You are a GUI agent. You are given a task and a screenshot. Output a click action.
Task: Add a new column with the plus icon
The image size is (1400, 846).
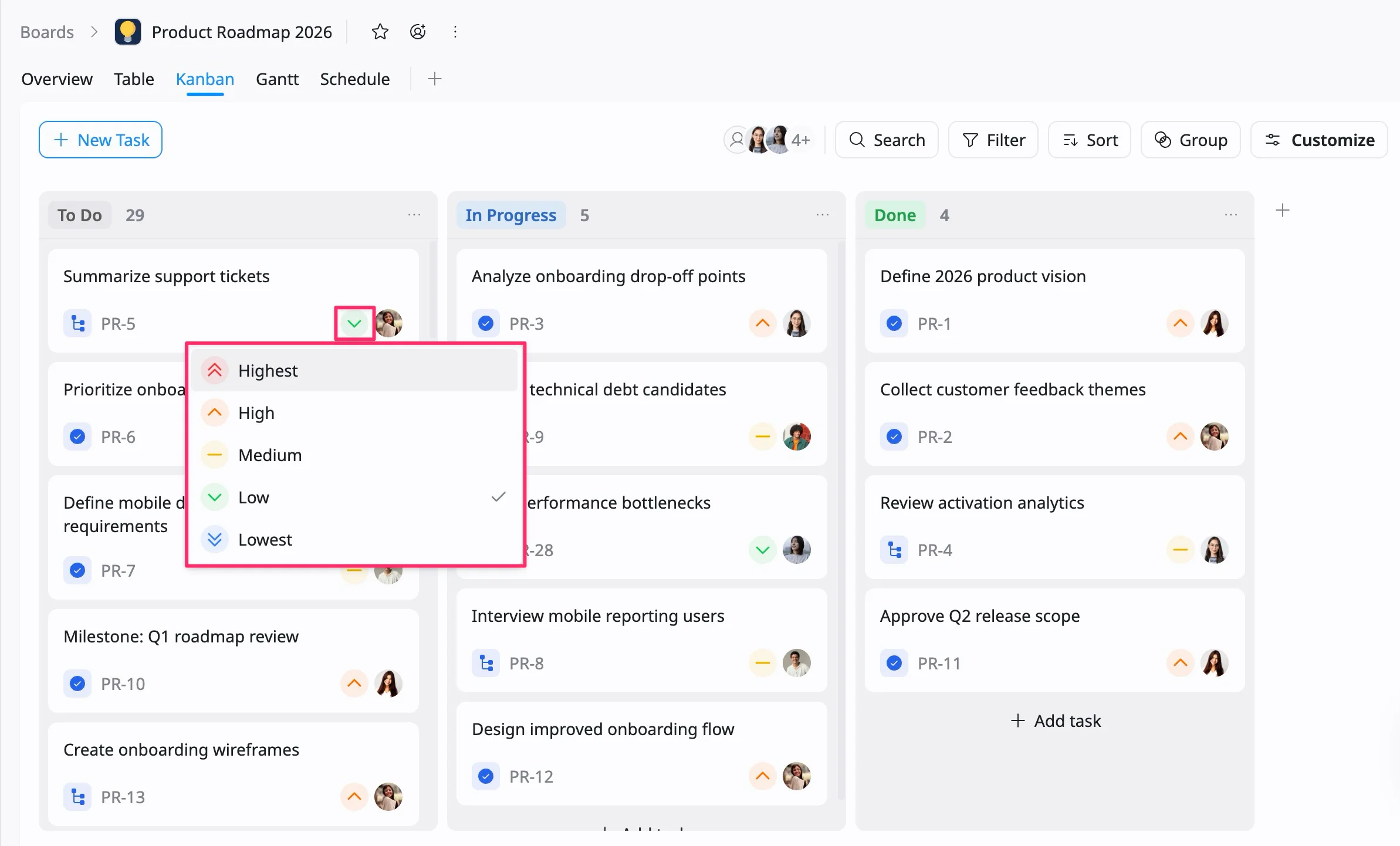[1283, 210]
